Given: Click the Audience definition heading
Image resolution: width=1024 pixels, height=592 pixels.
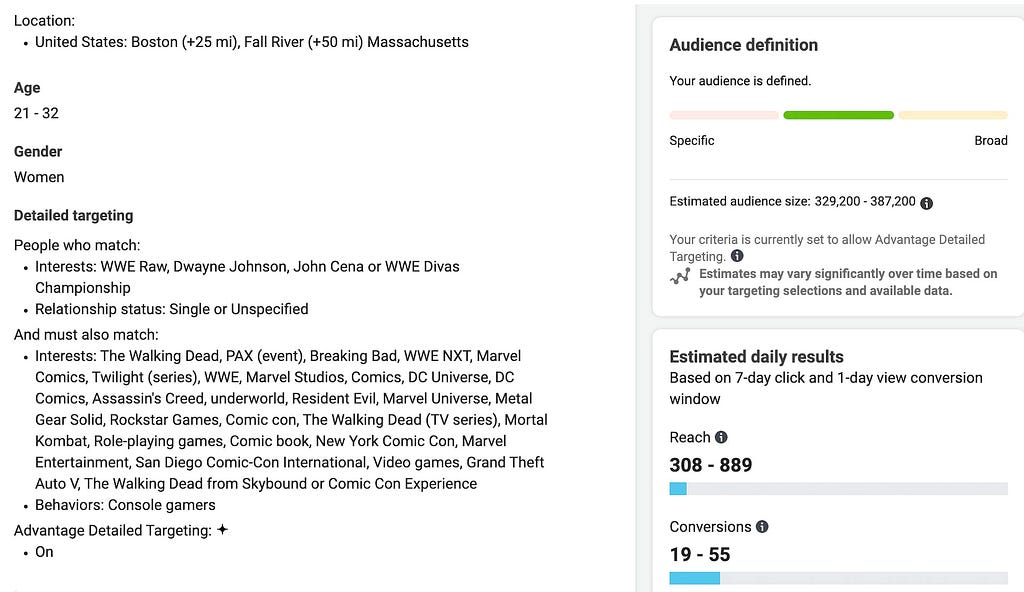Looking at the screenshot, I should click(x=743, y=45).
